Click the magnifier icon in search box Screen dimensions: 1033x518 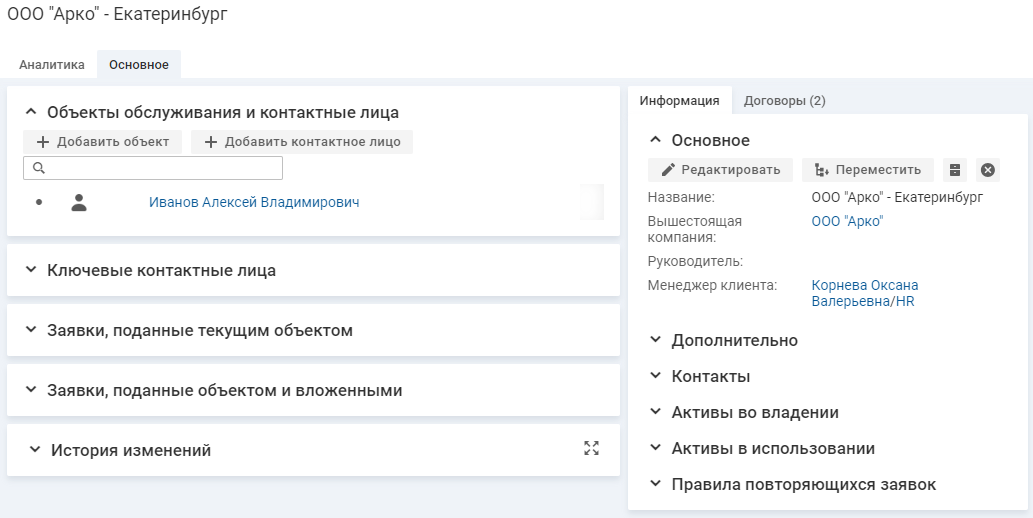(x=39, y=168)
